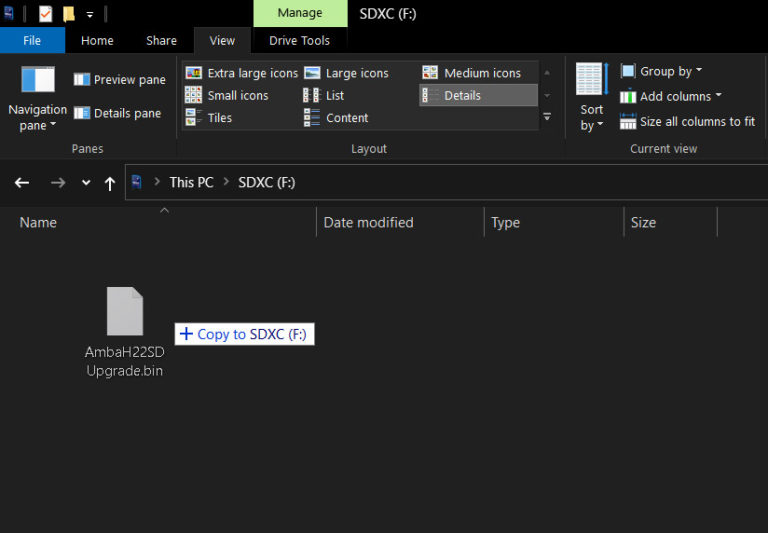The height and width of the screenshot is (533, 768).
Task: Expand the chevron after This PC
Action: (226, 182)
